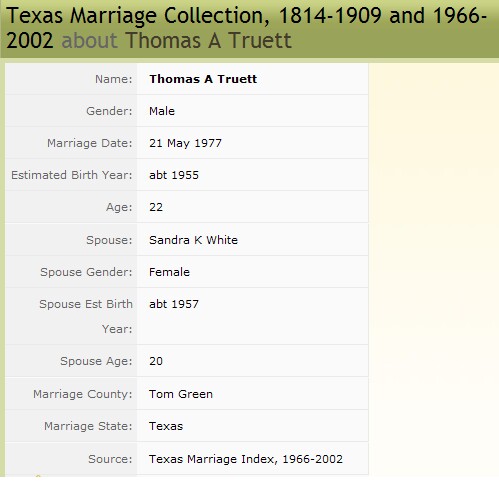Click the Spouse Age value 20
The image size is (499, 490).
[x=156, y=361]
